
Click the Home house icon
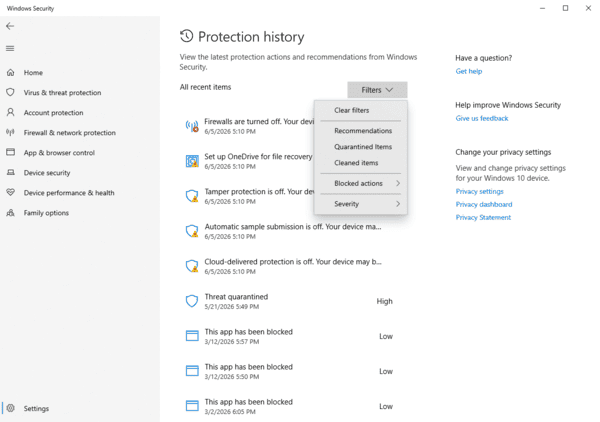point(11,72)
